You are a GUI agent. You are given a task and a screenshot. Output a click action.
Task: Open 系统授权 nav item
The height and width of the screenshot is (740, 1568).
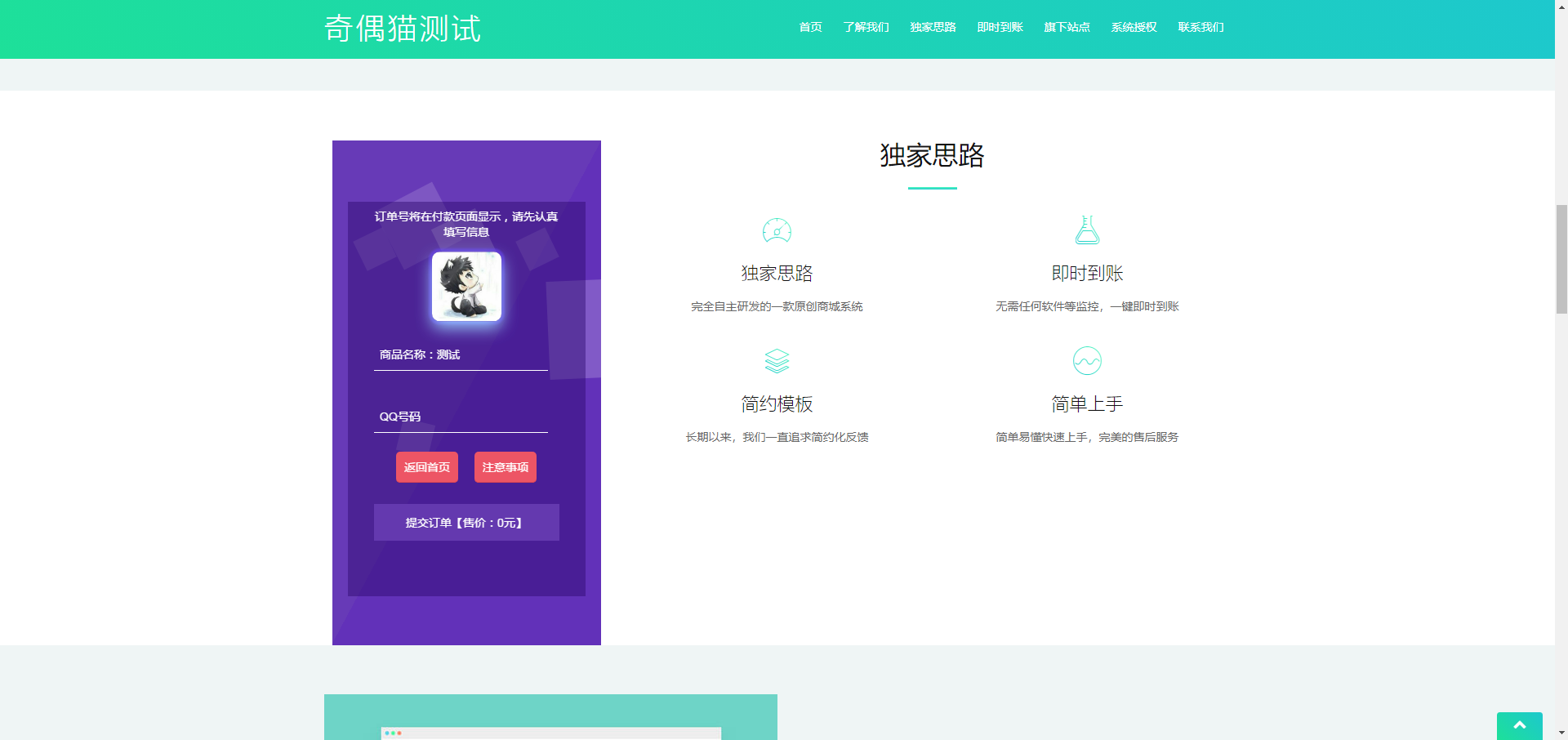click(x=1134, y=27)
